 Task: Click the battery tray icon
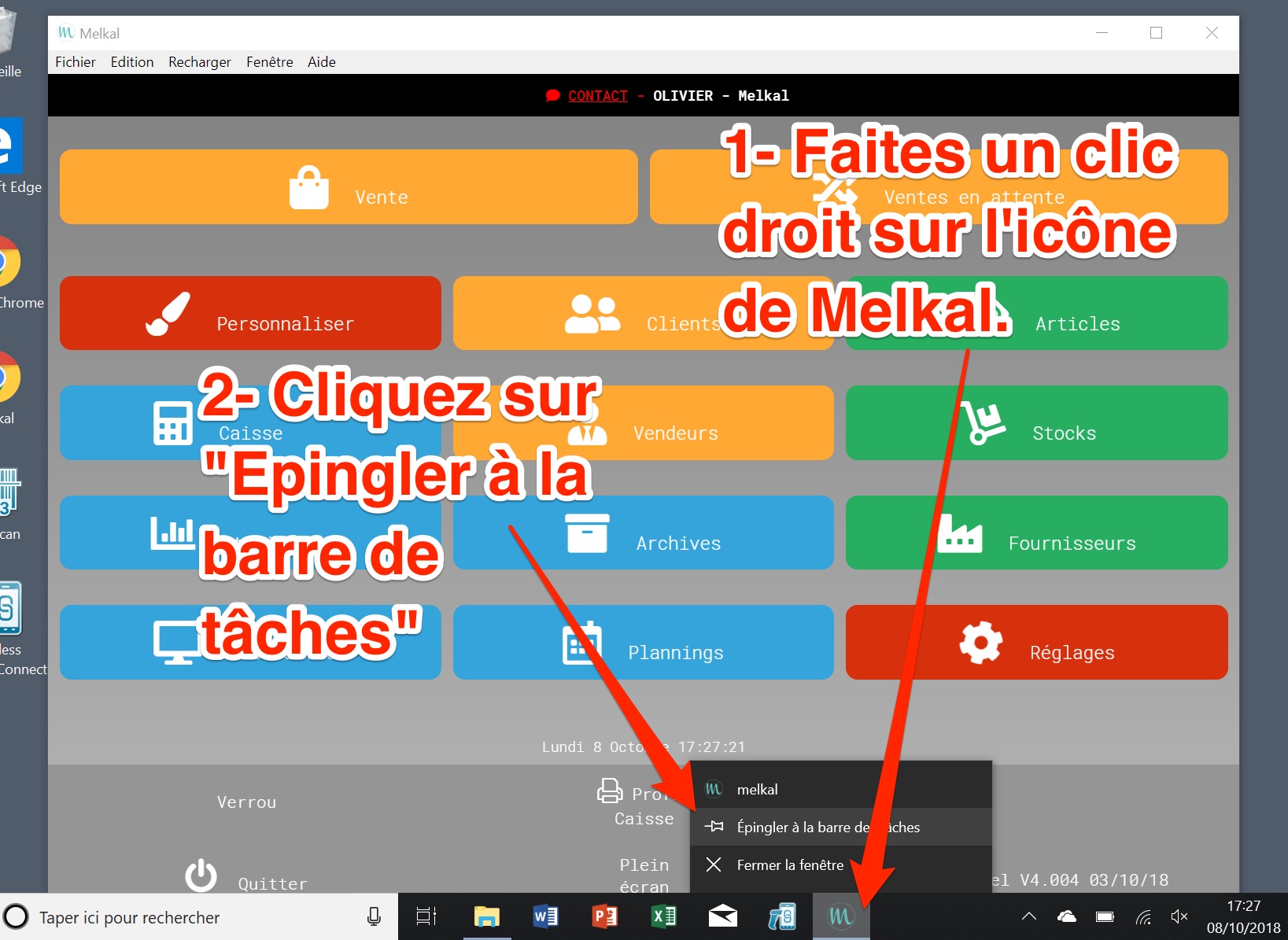[1105, 916]
